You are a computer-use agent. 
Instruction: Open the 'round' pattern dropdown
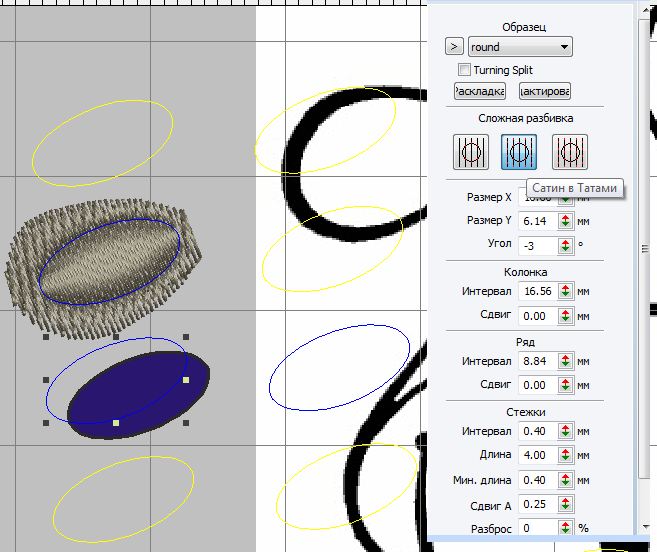click(x=519, y=47)
